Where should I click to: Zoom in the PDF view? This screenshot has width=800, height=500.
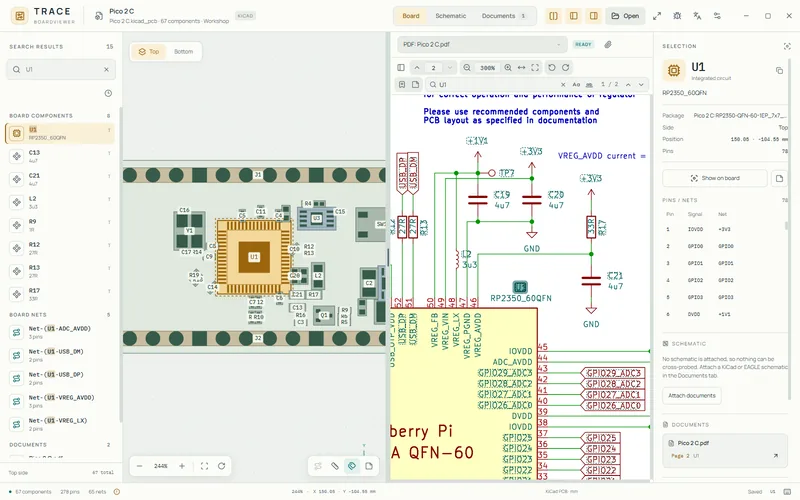[508, 67]
